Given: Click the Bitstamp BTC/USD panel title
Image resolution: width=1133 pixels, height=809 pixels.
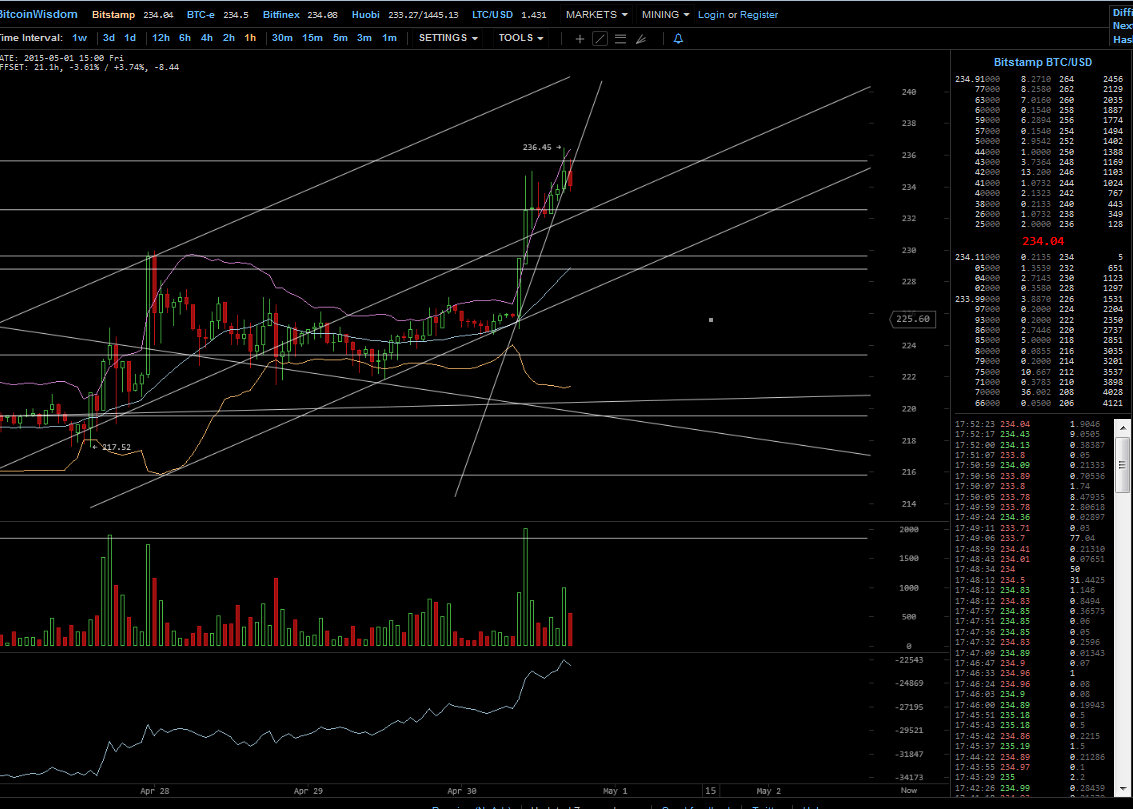Looking at the screenshot, I should coord(1042,62).
